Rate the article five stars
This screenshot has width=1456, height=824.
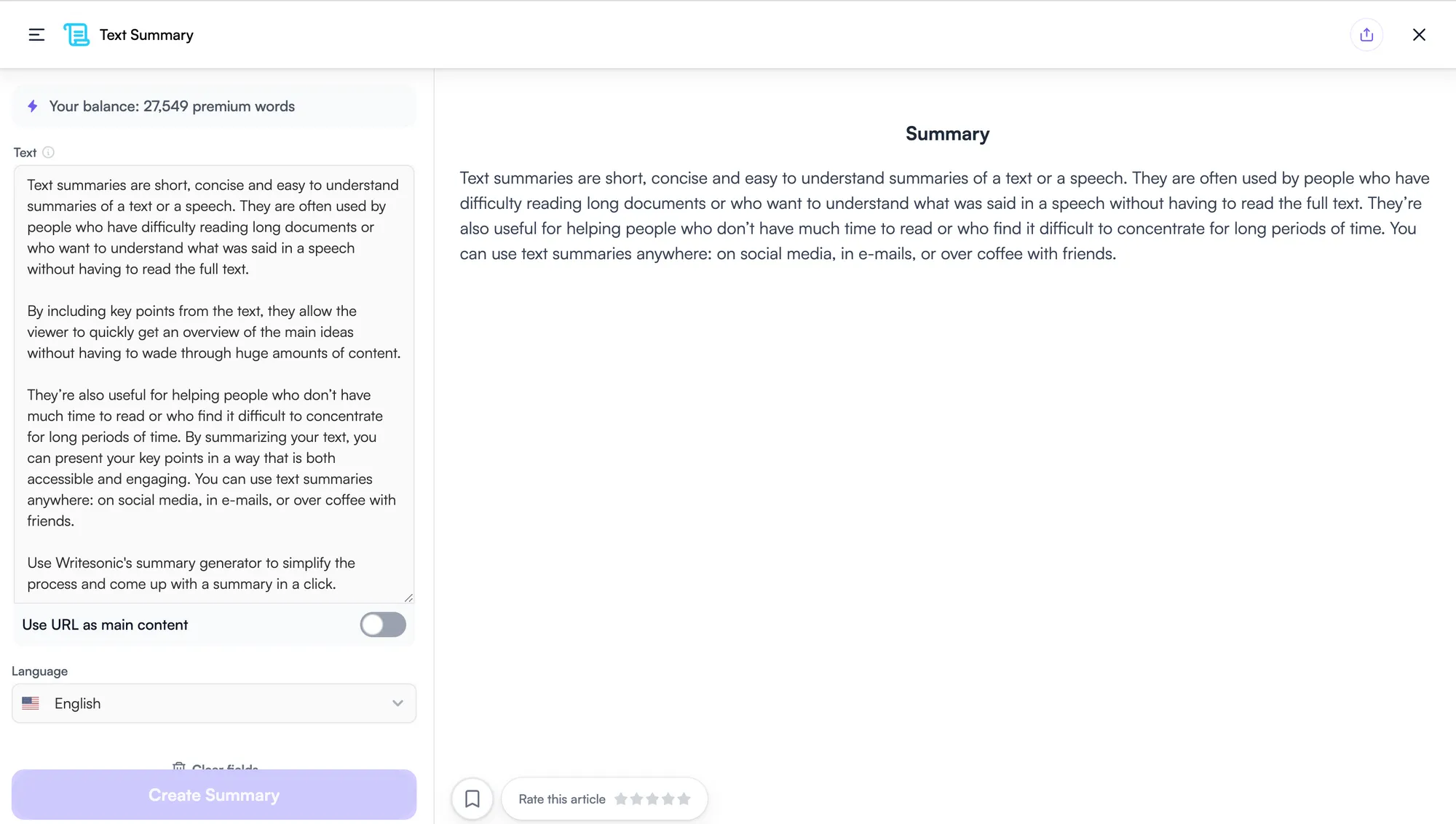684,799
